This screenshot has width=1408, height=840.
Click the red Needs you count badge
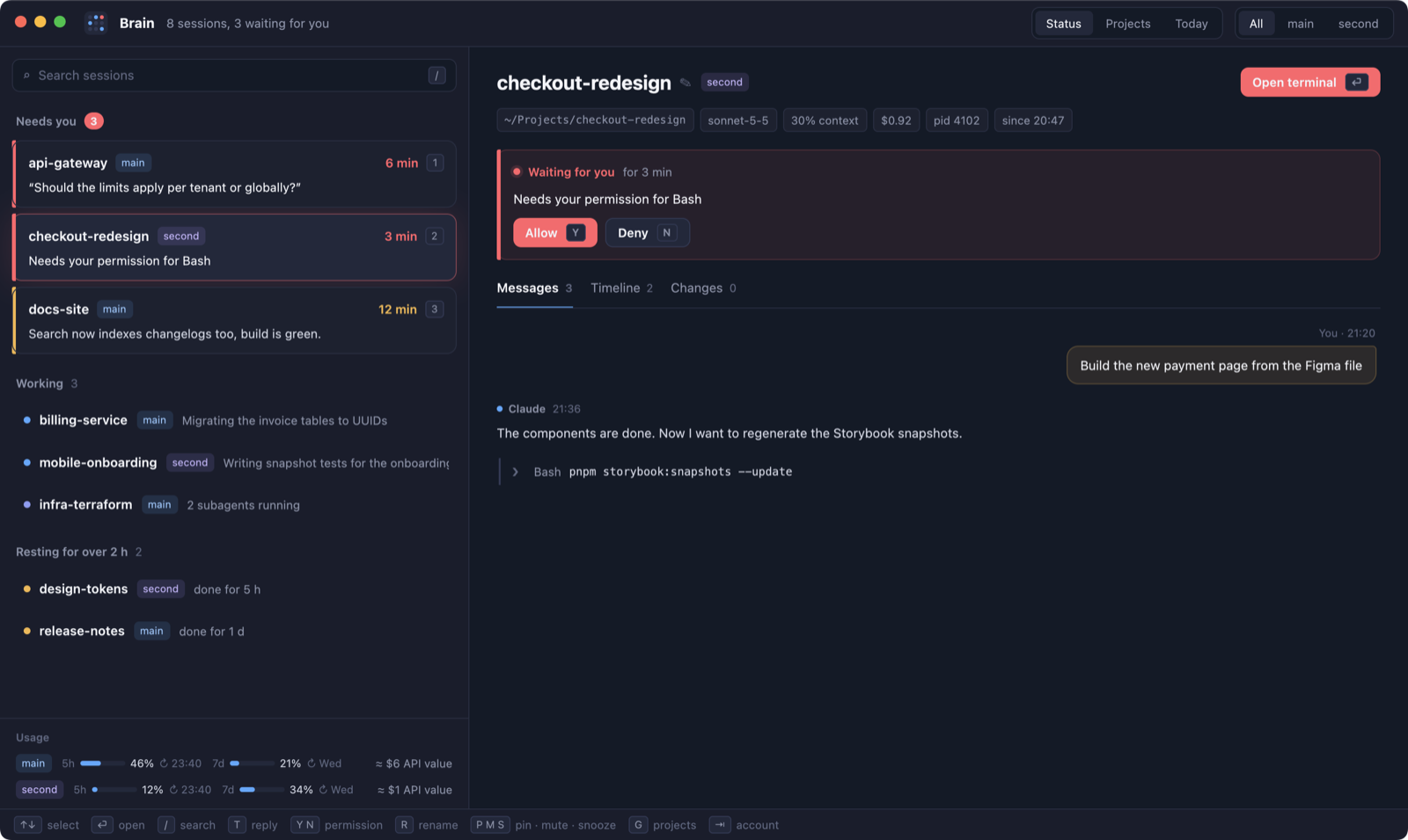(x=94, y=121)
